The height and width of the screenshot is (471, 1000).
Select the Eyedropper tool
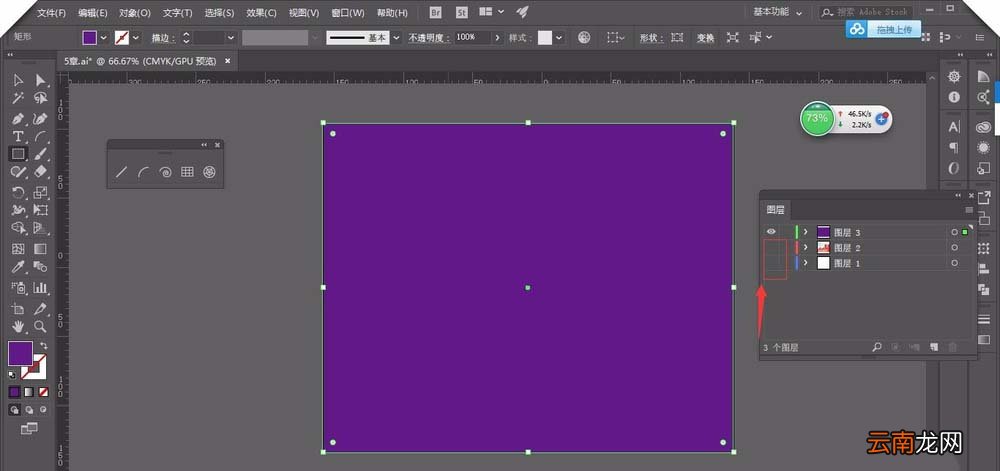(18, 266)
